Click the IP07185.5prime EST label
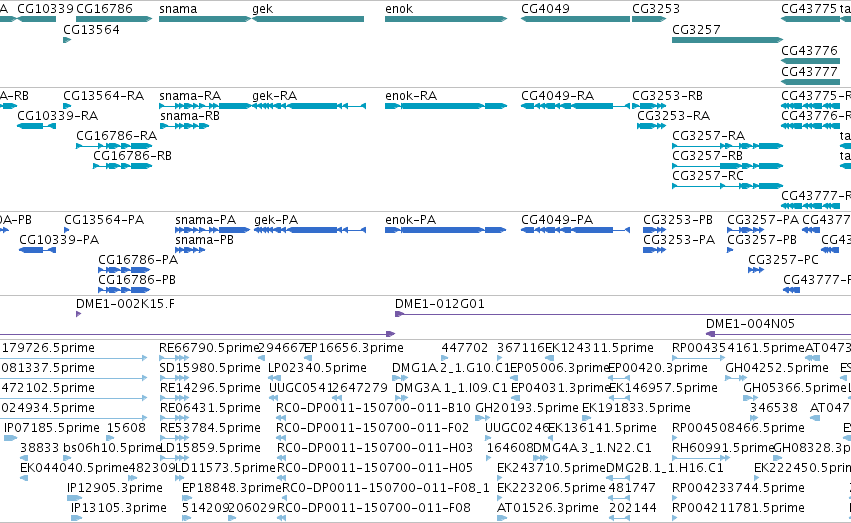Screen dimensions: 851x523 coord(52,428)
